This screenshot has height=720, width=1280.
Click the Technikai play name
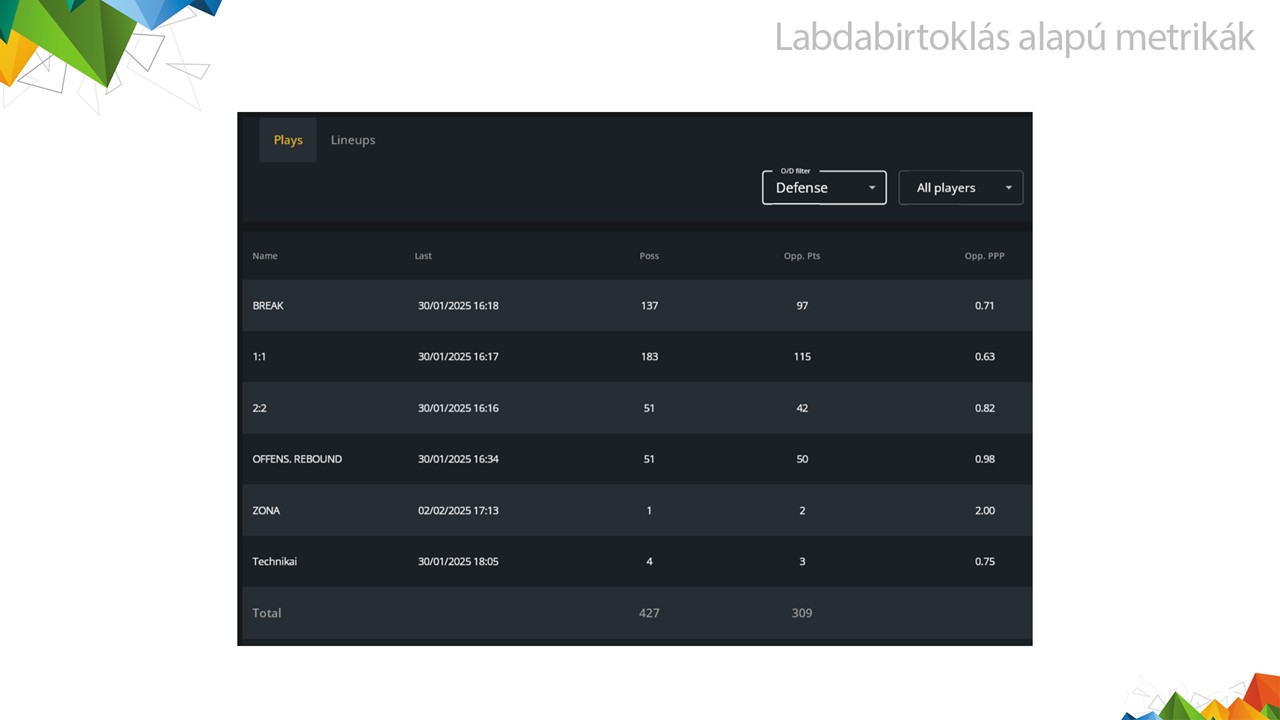click(274, 562)
